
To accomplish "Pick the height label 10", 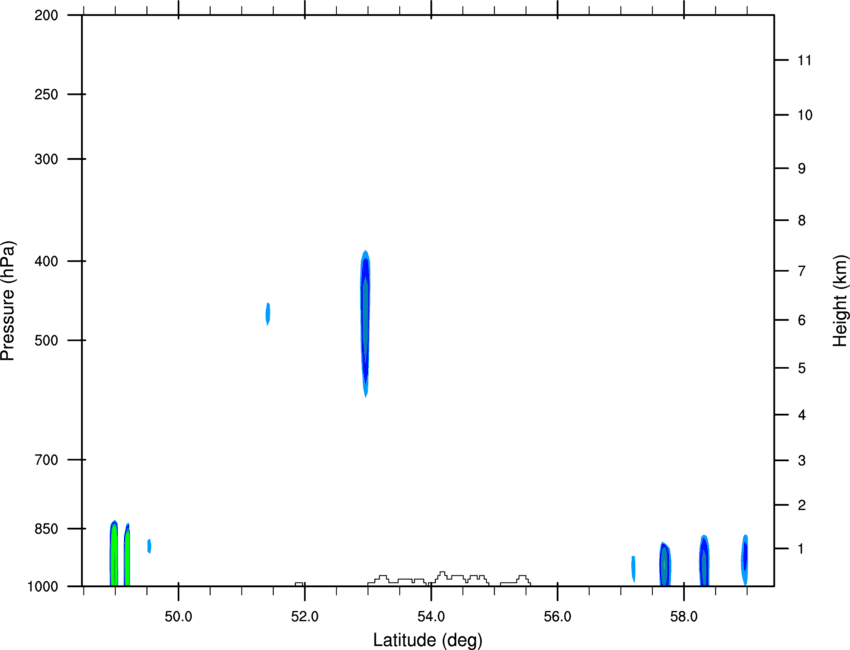I will (x=805, y=115).
